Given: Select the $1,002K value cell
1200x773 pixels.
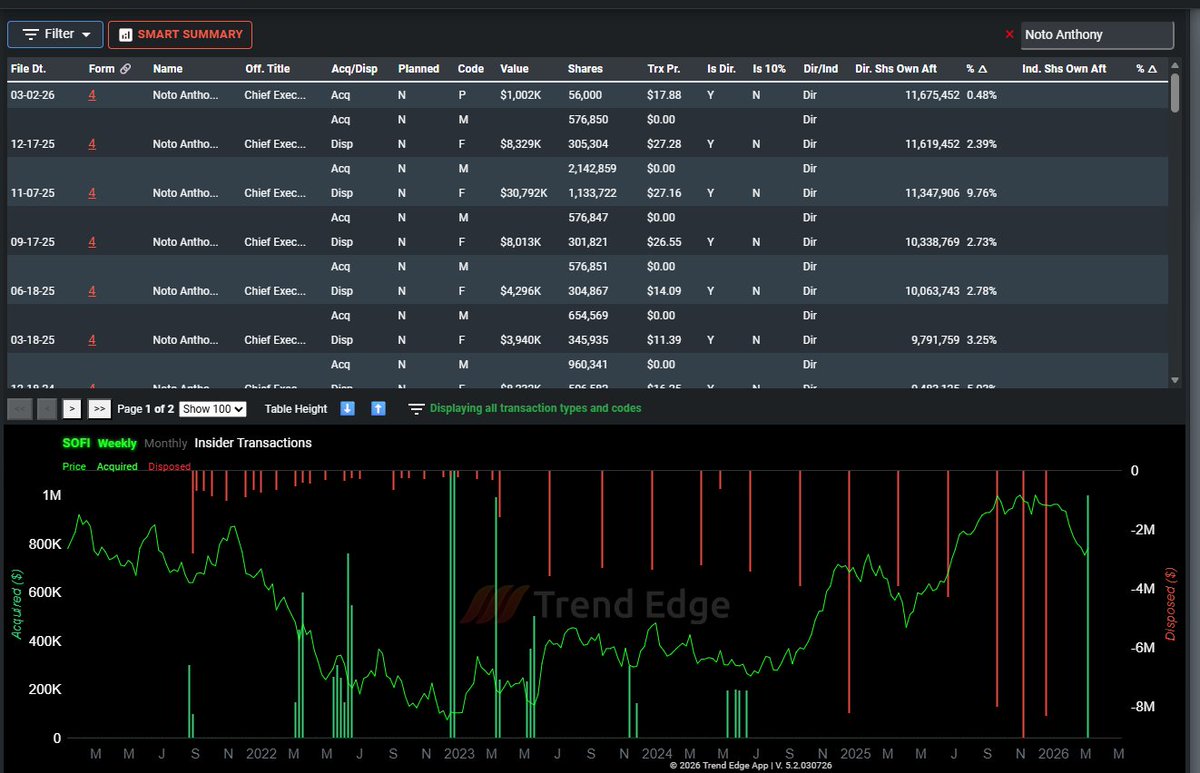Looking at the screenshot, I should pyautogui.click(x=521, y=95).
